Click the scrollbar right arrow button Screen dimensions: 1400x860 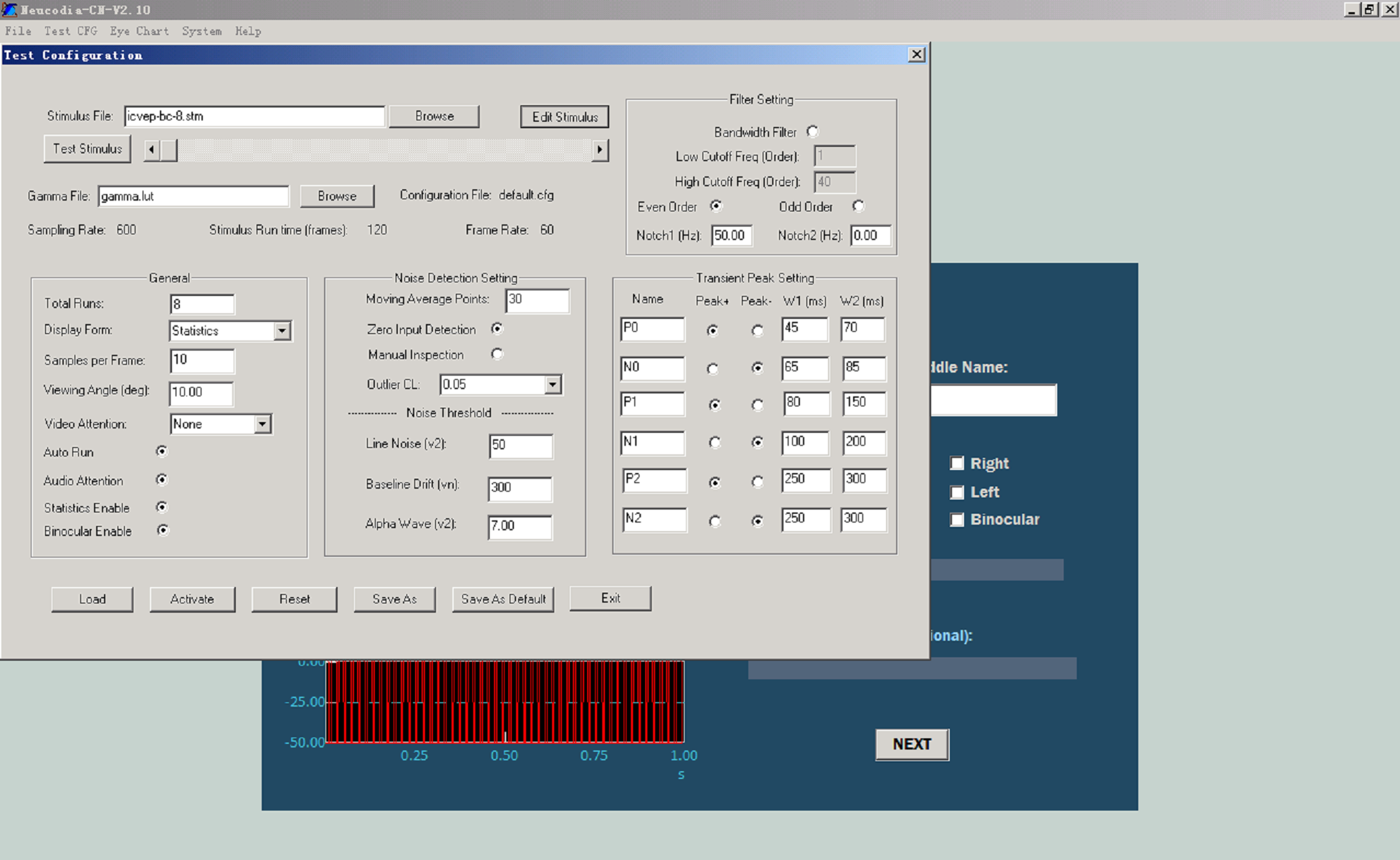coord(600,150)
